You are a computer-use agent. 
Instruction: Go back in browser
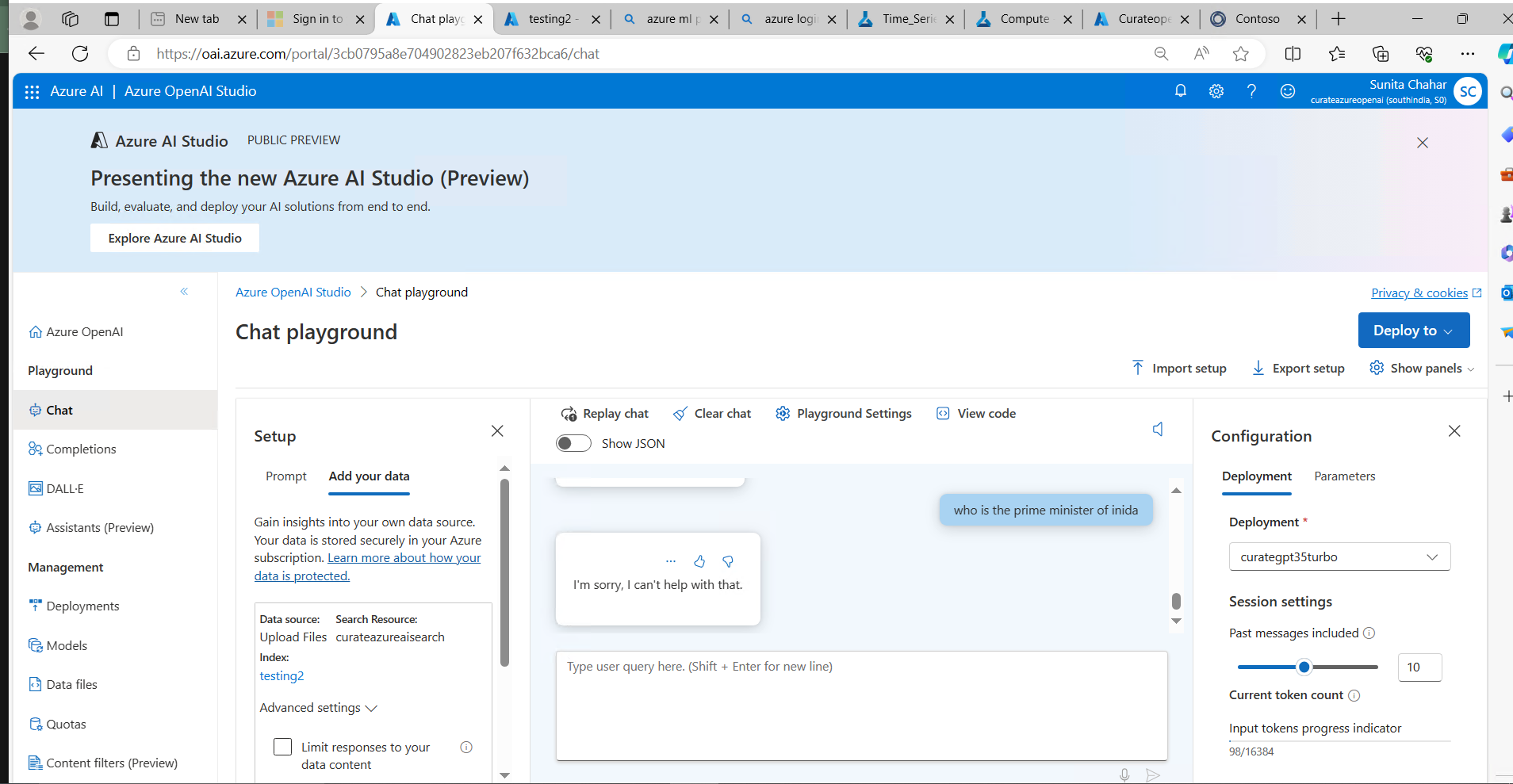[36, 53]
